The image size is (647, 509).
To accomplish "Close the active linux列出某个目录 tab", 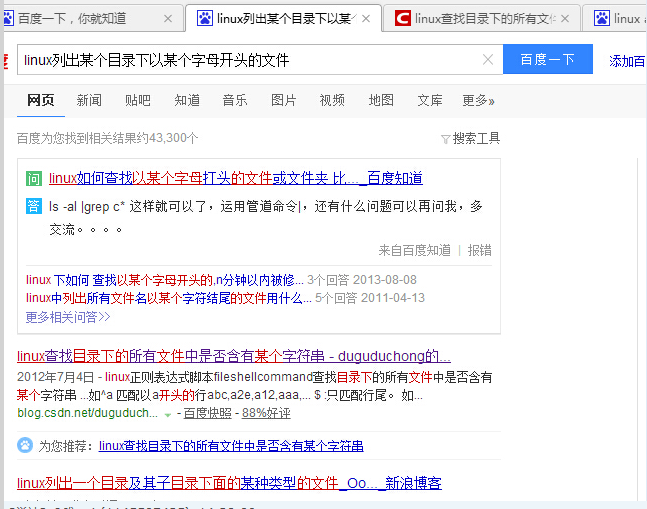I will tap(365, 18).
